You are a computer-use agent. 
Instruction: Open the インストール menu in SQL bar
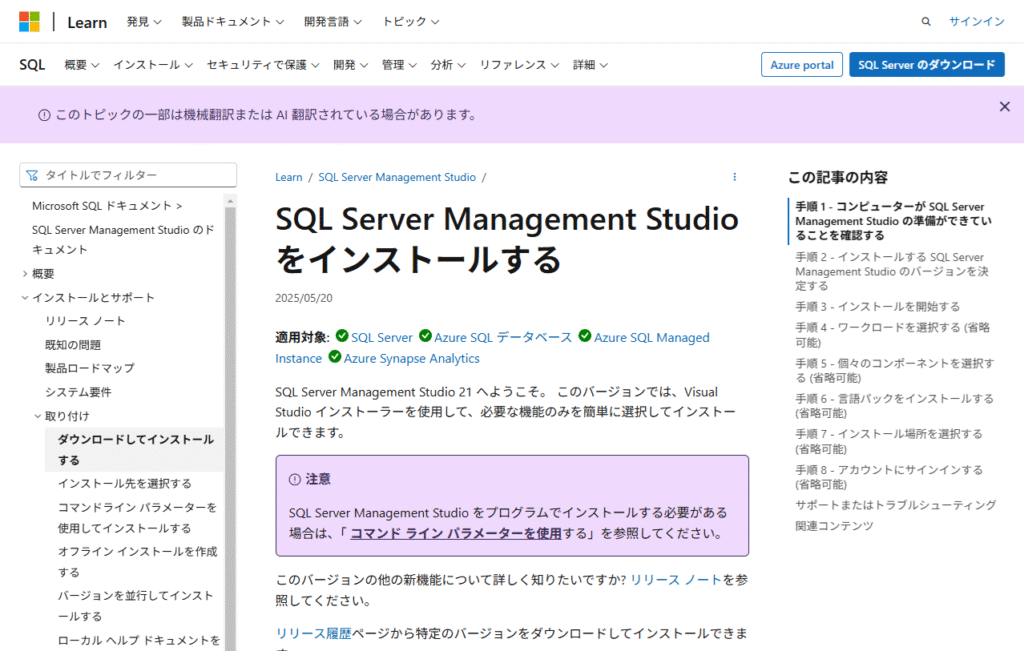153,65
